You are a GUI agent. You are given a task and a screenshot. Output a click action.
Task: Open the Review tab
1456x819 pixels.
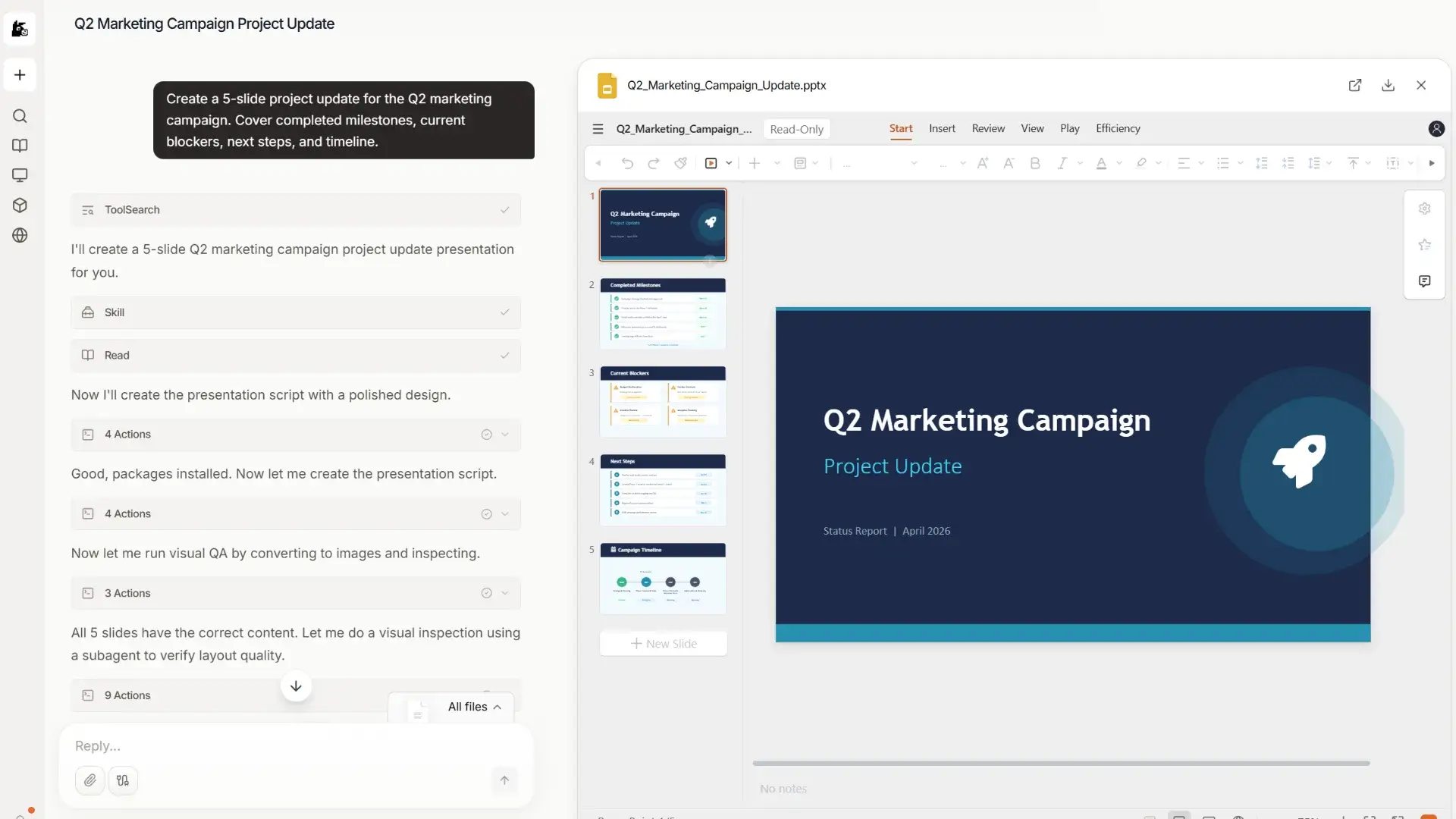(x=988, y=129)
